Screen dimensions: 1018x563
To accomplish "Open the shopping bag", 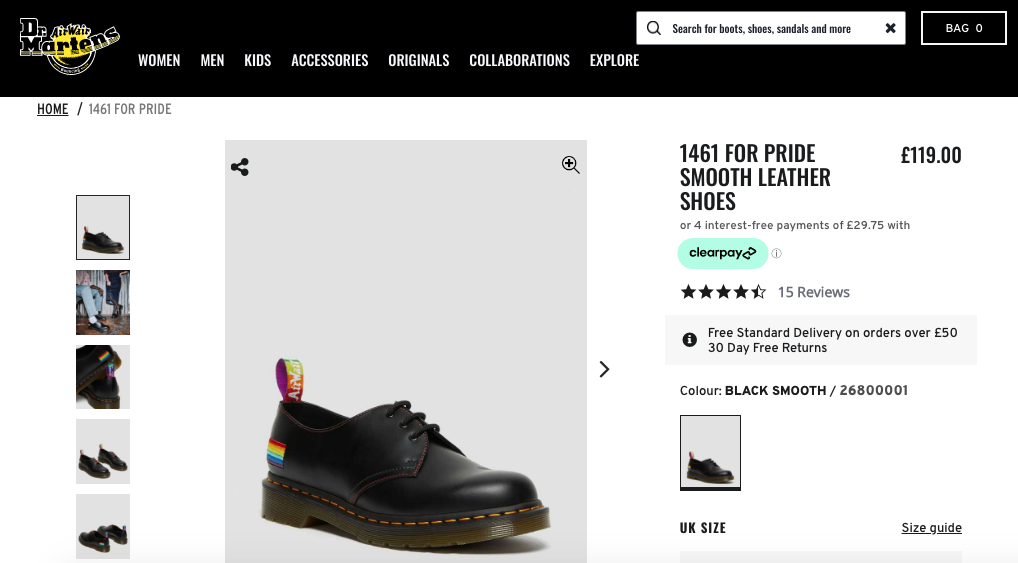I will point(963,28).
